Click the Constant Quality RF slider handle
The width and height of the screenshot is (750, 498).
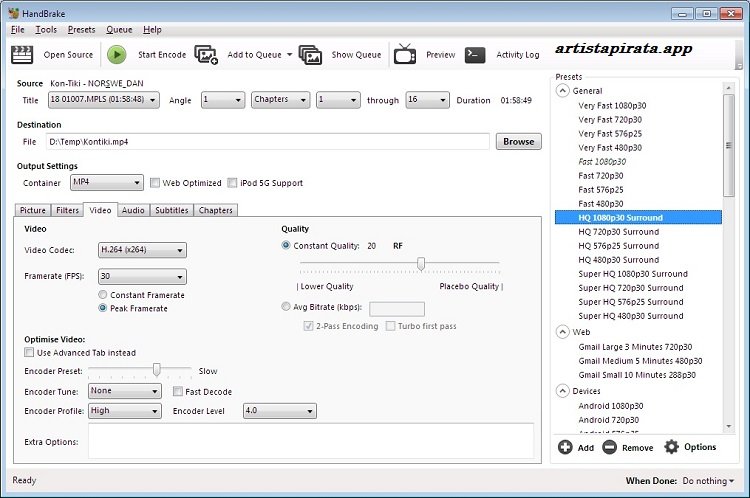(421, 264)
